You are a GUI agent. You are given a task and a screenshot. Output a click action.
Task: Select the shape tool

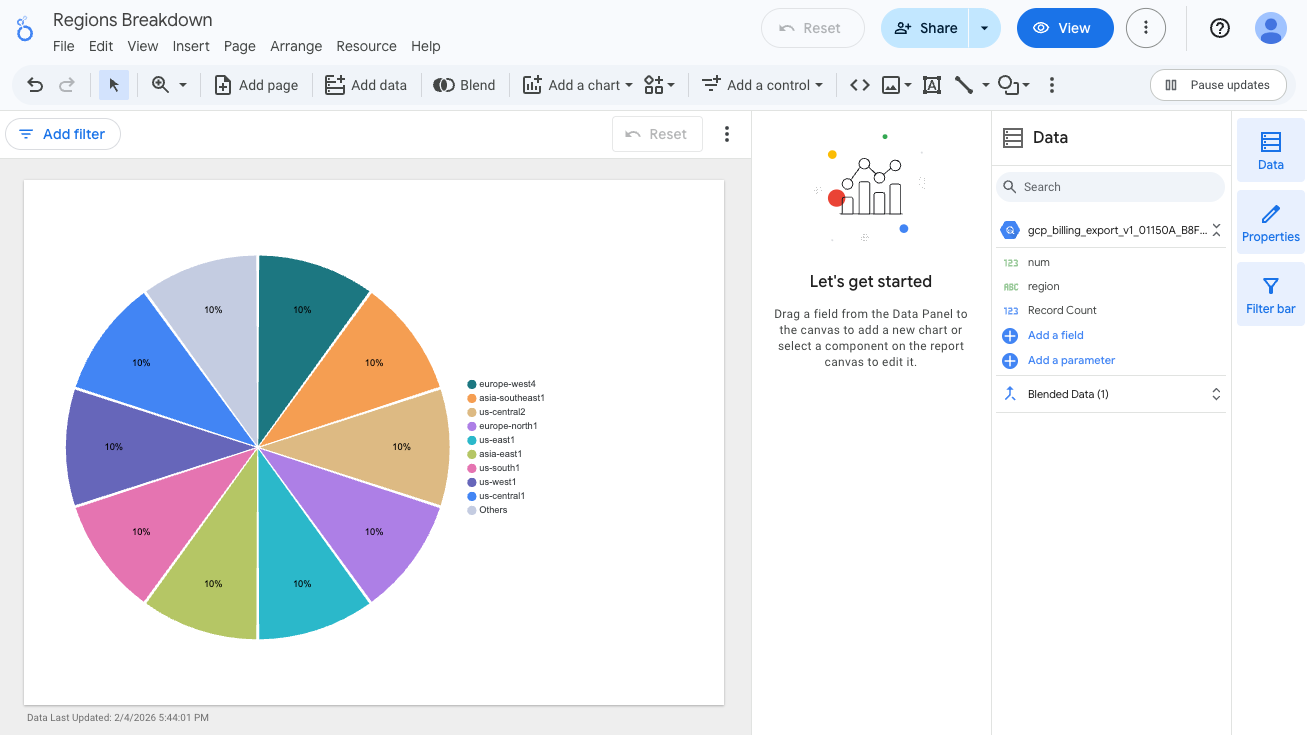1008,85
